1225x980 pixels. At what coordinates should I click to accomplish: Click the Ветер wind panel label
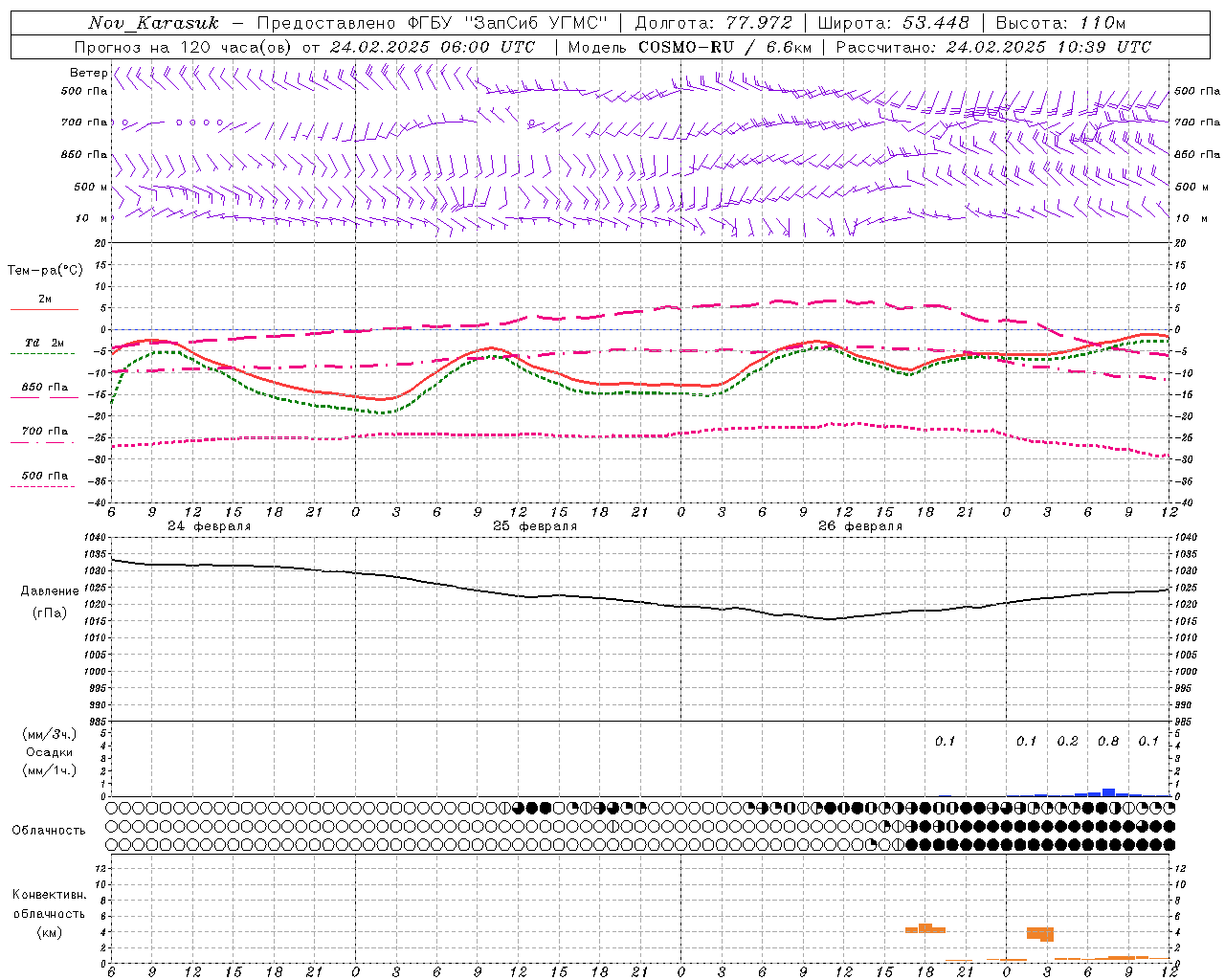[88, 73]
